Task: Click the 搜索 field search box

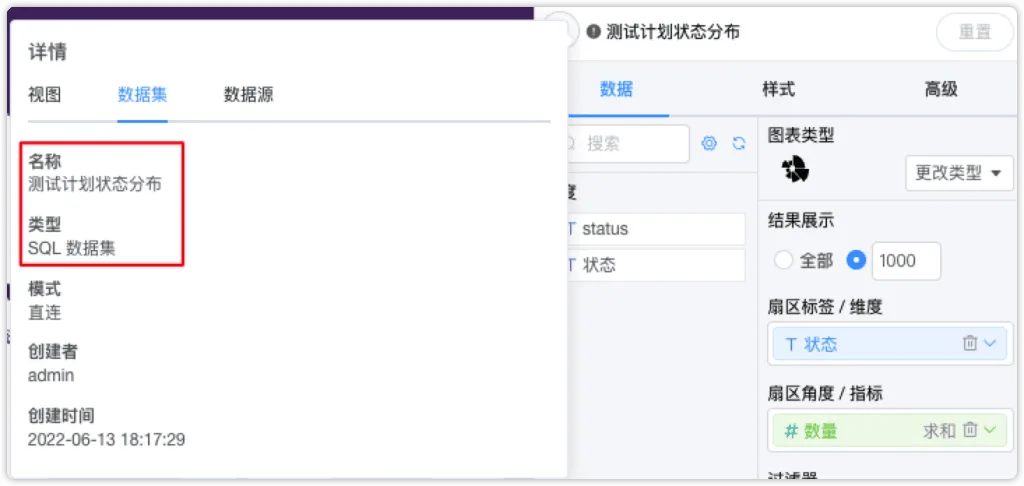Action: (626, 144)
